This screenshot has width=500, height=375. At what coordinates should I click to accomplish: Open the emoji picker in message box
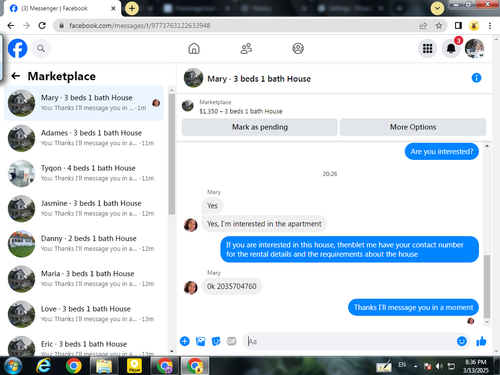[462, 341]
